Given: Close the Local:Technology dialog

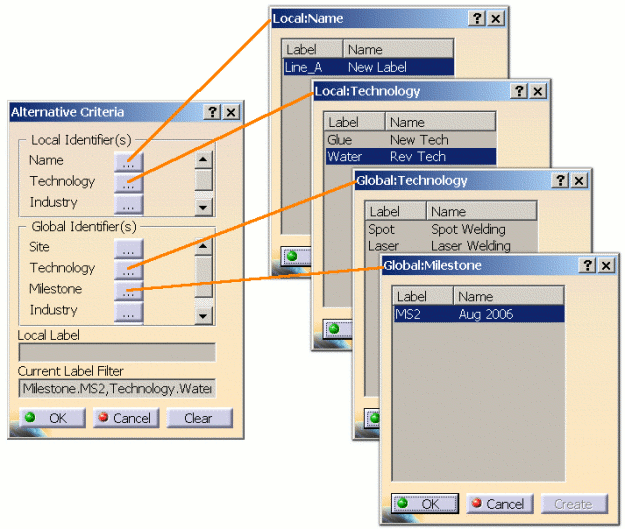Looking at the screenshot, I should point(538,91).
